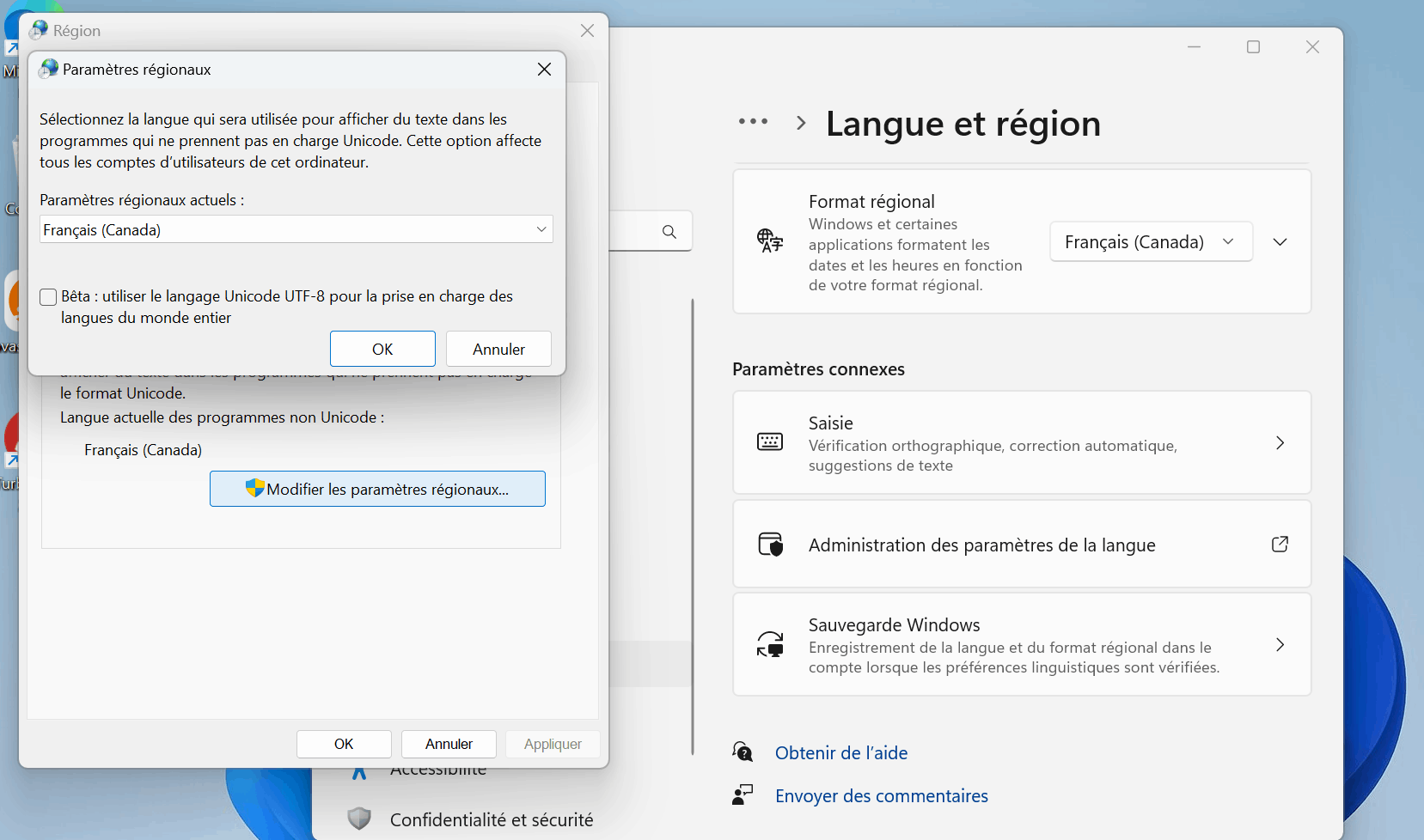Click Modifier les paramètres régionaux button
This screenshot has height=840, width=1424.
(377, 489)
